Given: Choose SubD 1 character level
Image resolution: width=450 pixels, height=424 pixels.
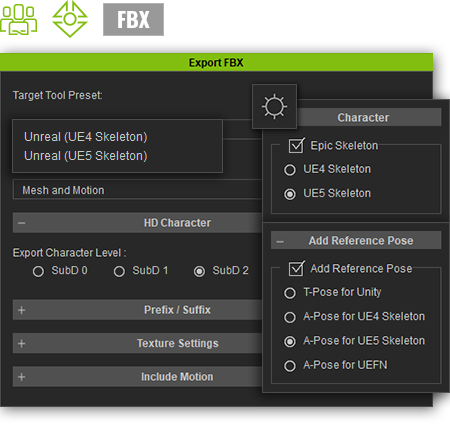Looking at the screenshot, I should (119, 271).
